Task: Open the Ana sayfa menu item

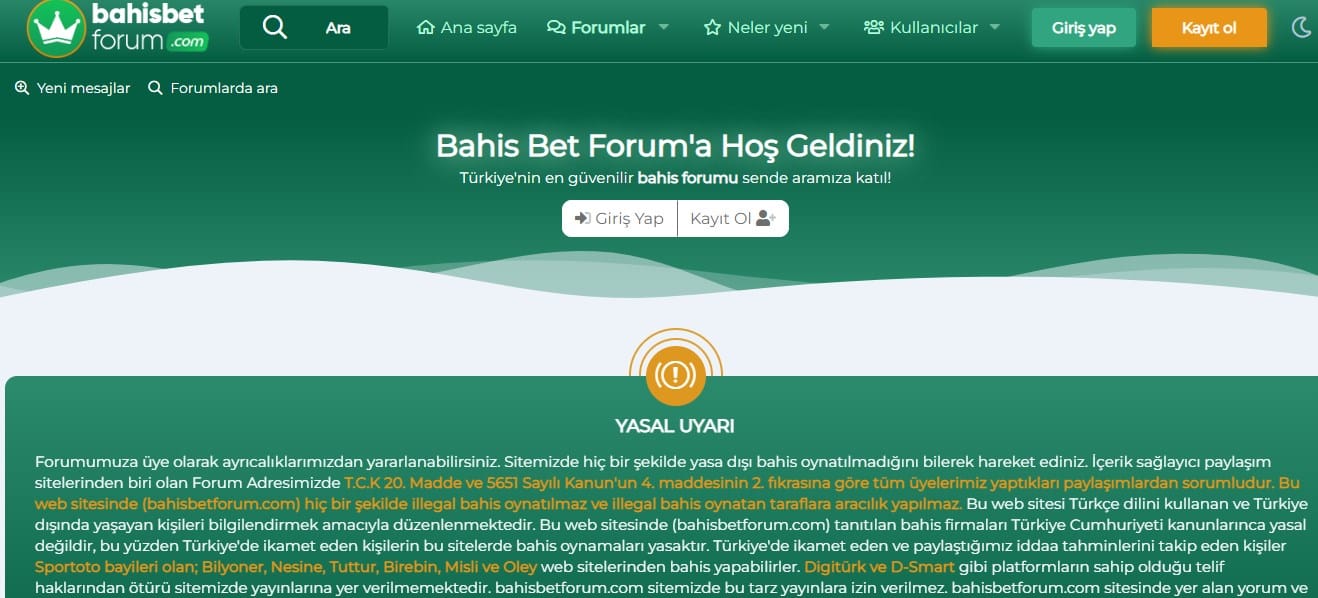Action: pyautogui.click(x=467, y=27)
